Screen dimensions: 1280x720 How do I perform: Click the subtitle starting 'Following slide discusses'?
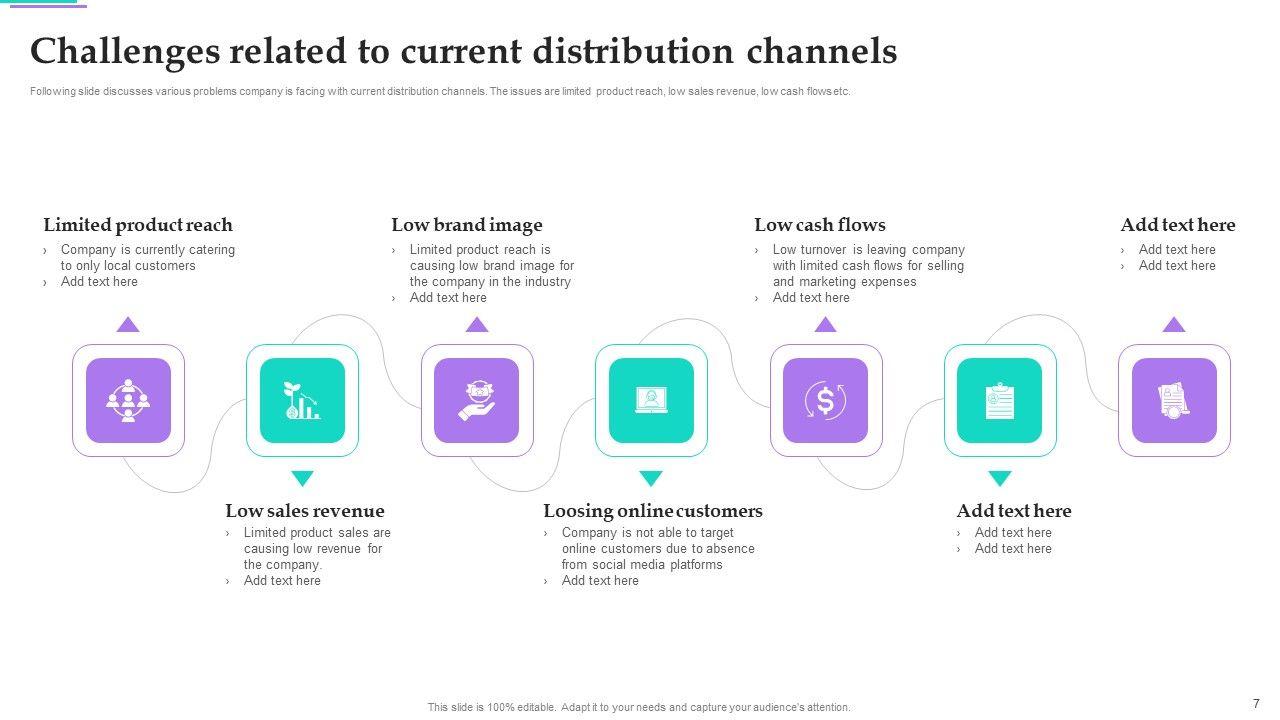pyautogui.click(x=440, y=91)
